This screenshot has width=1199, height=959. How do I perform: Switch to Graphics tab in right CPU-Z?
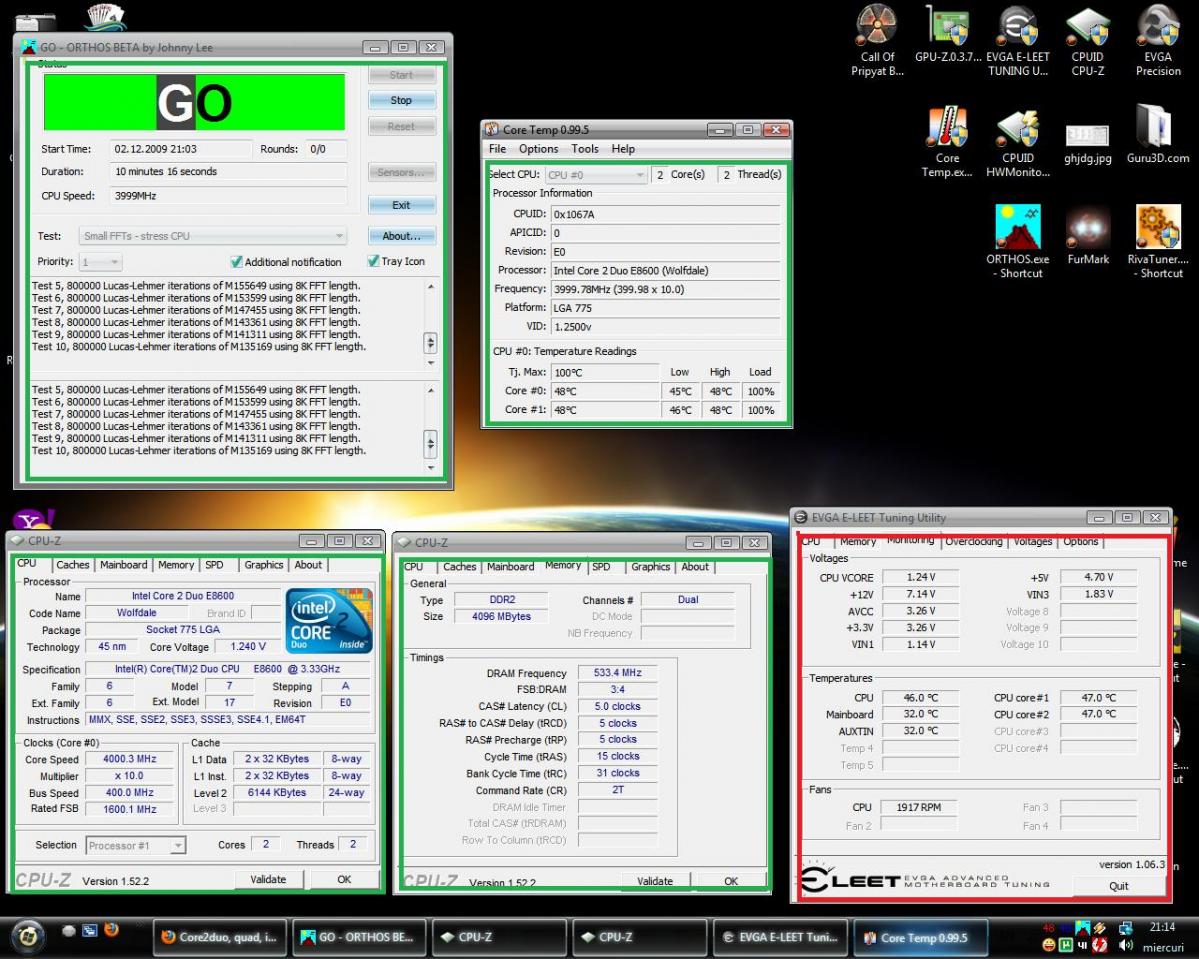651,567
